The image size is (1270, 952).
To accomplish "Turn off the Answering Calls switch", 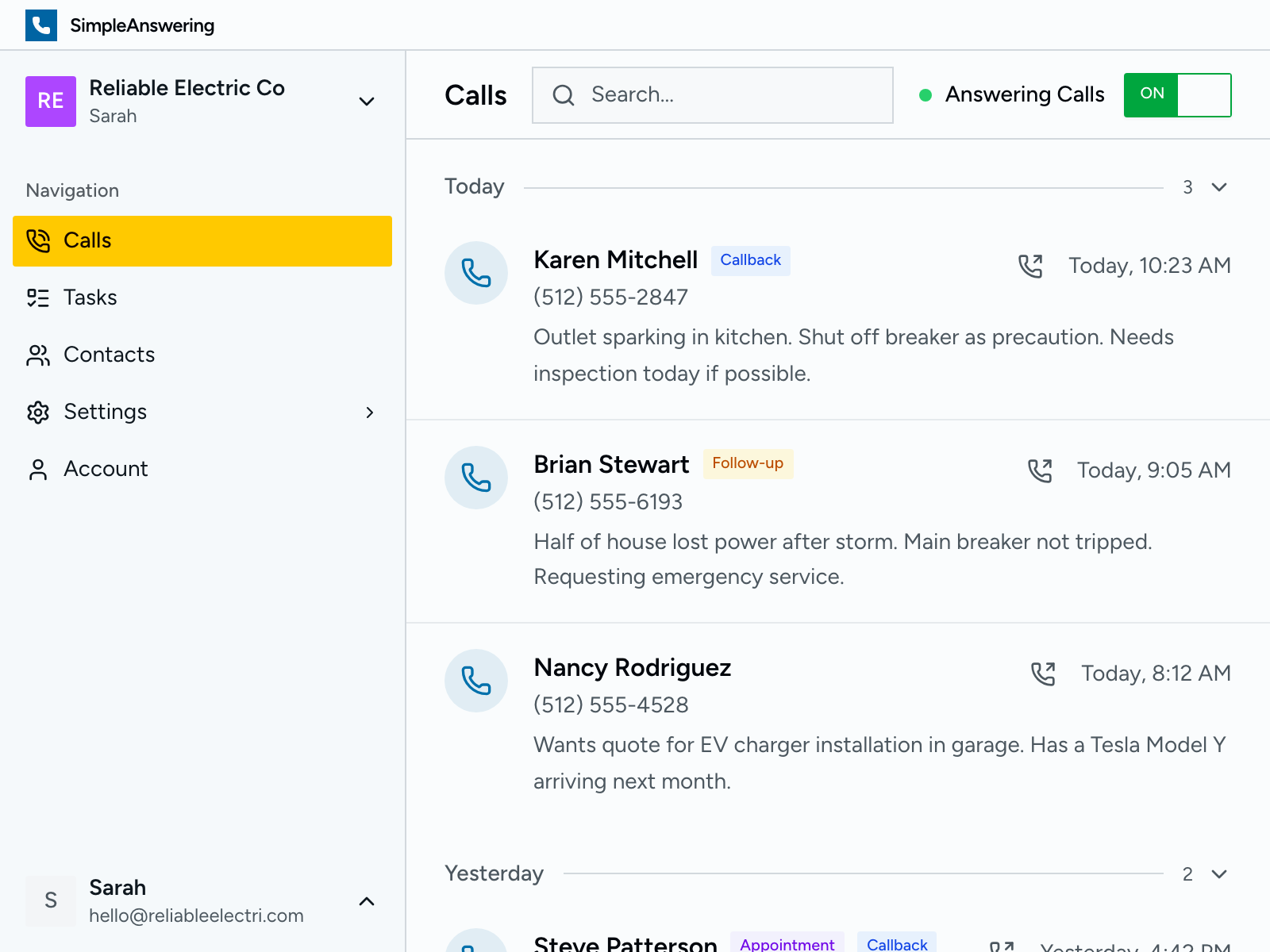I will (1177, 94).
